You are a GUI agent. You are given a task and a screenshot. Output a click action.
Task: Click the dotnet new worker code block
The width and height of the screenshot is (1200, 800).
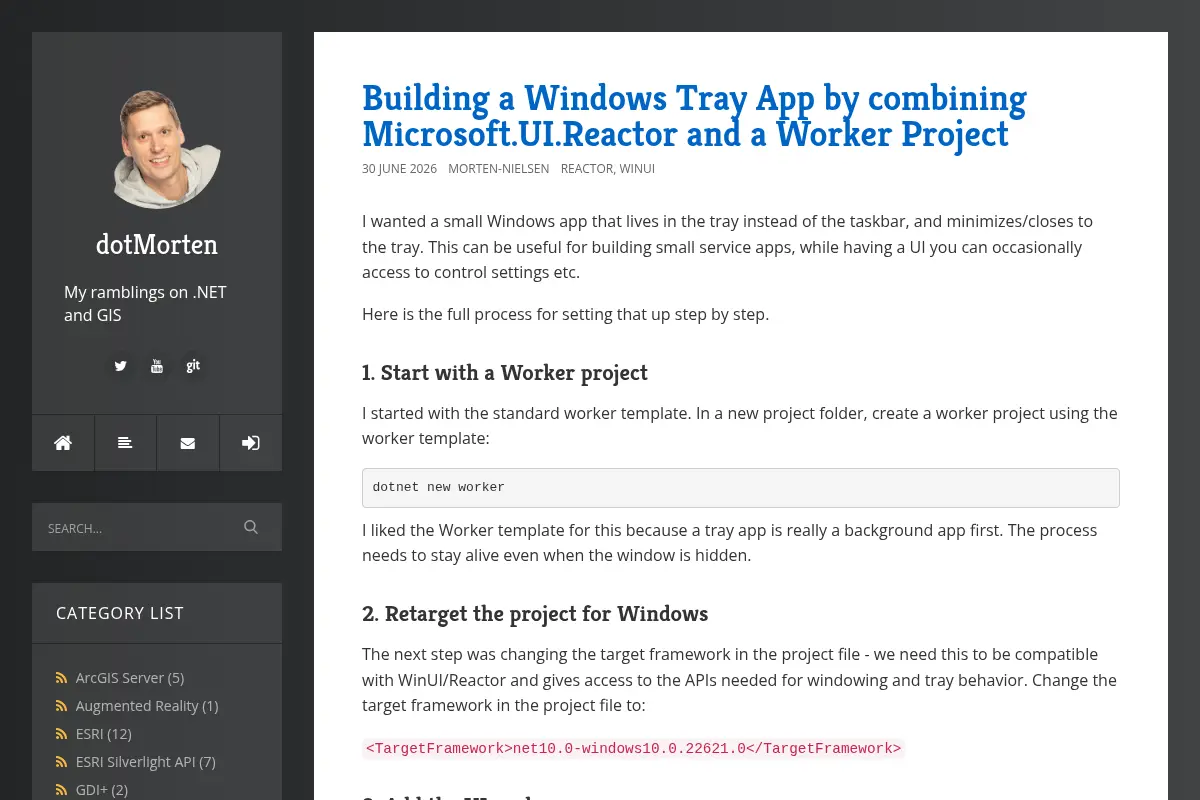click(740, 488)
